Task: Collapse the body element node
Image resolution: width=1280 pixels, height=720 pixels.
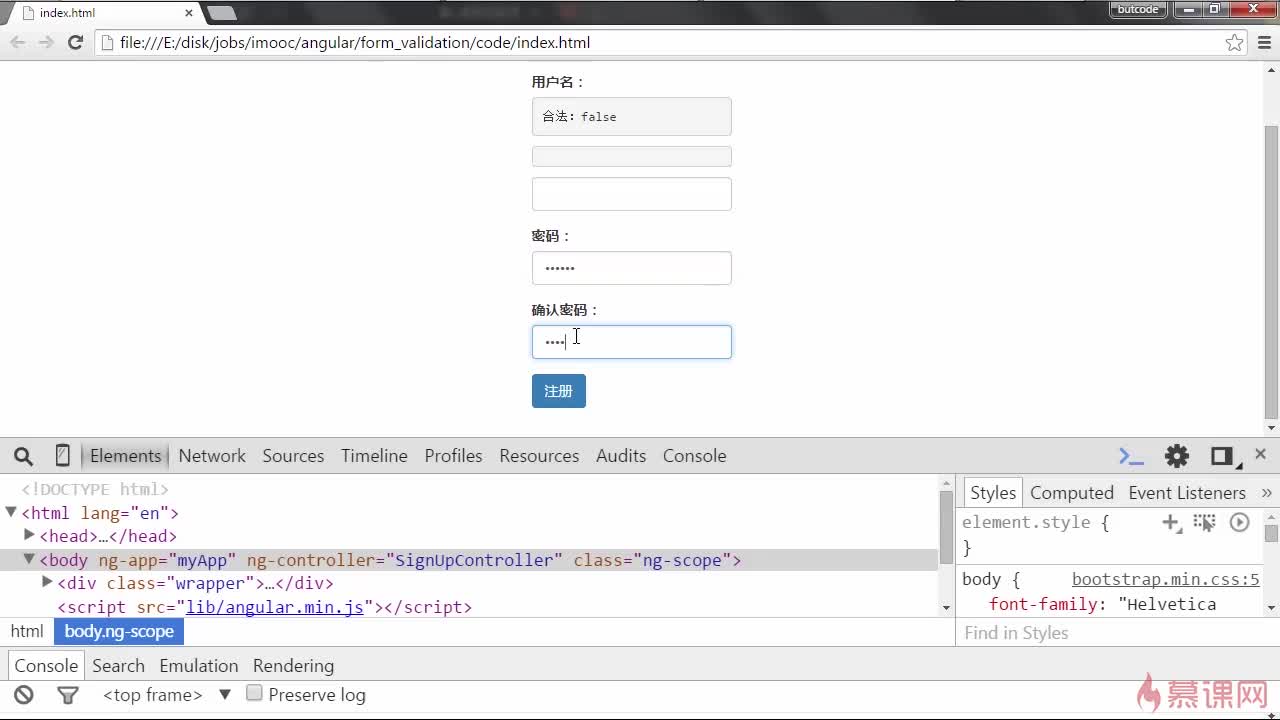Action: pyautogui.click(x=29, y=559)
